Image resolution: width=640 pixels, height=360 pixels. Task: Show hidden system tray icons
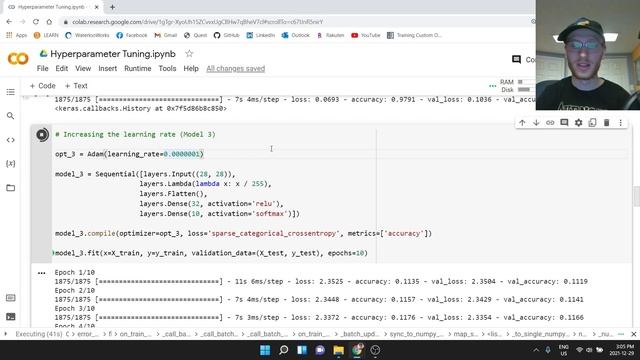coord(536,350)
